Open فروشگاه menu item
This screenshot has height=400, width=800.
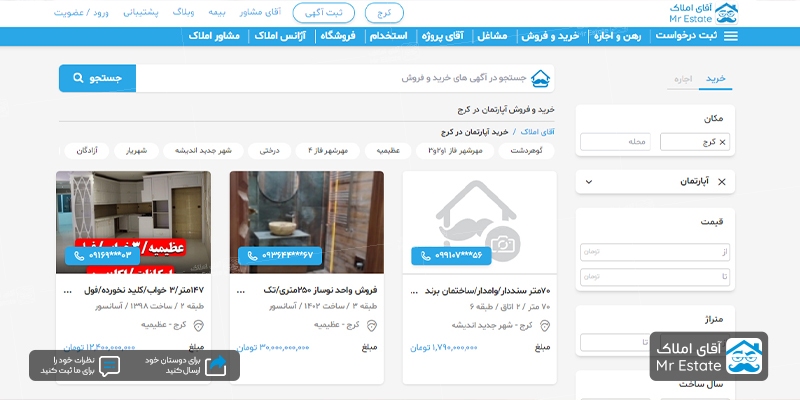pos(338,36)
